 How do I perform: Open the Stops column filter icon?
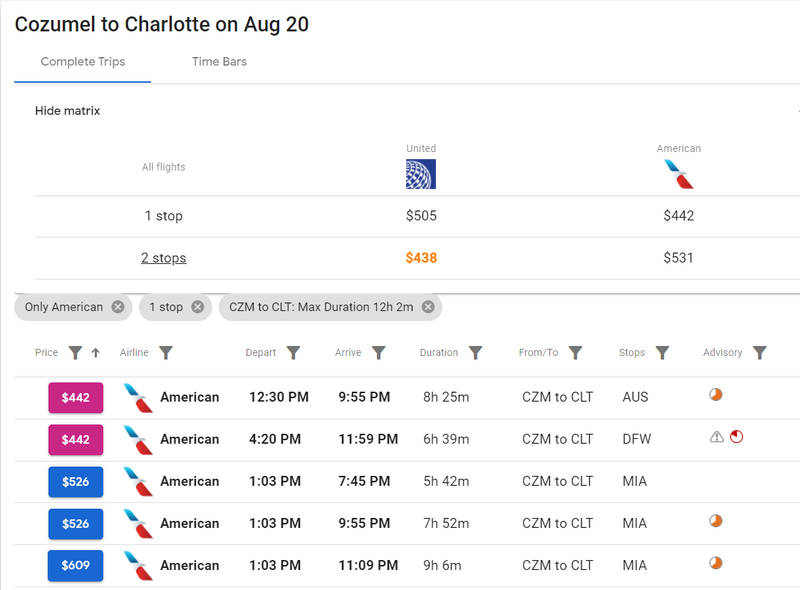click(662, 353)
